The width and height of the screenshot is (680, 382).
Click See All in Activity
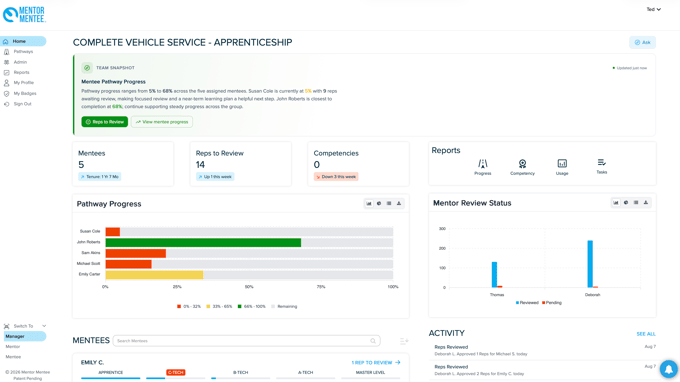pyautogui.click(x=646, y=334)
